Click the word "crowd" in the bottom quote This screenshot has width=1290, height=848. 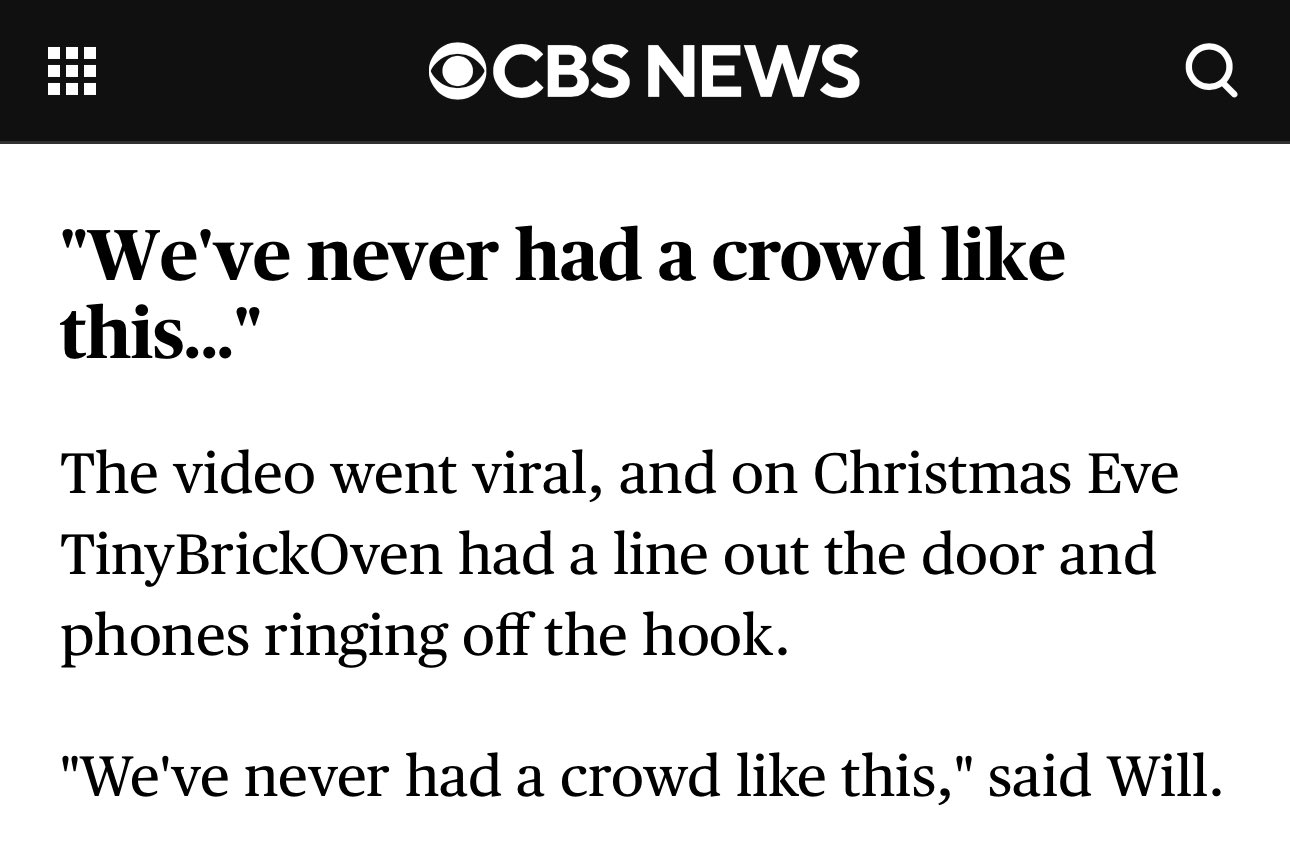(640, 777)
